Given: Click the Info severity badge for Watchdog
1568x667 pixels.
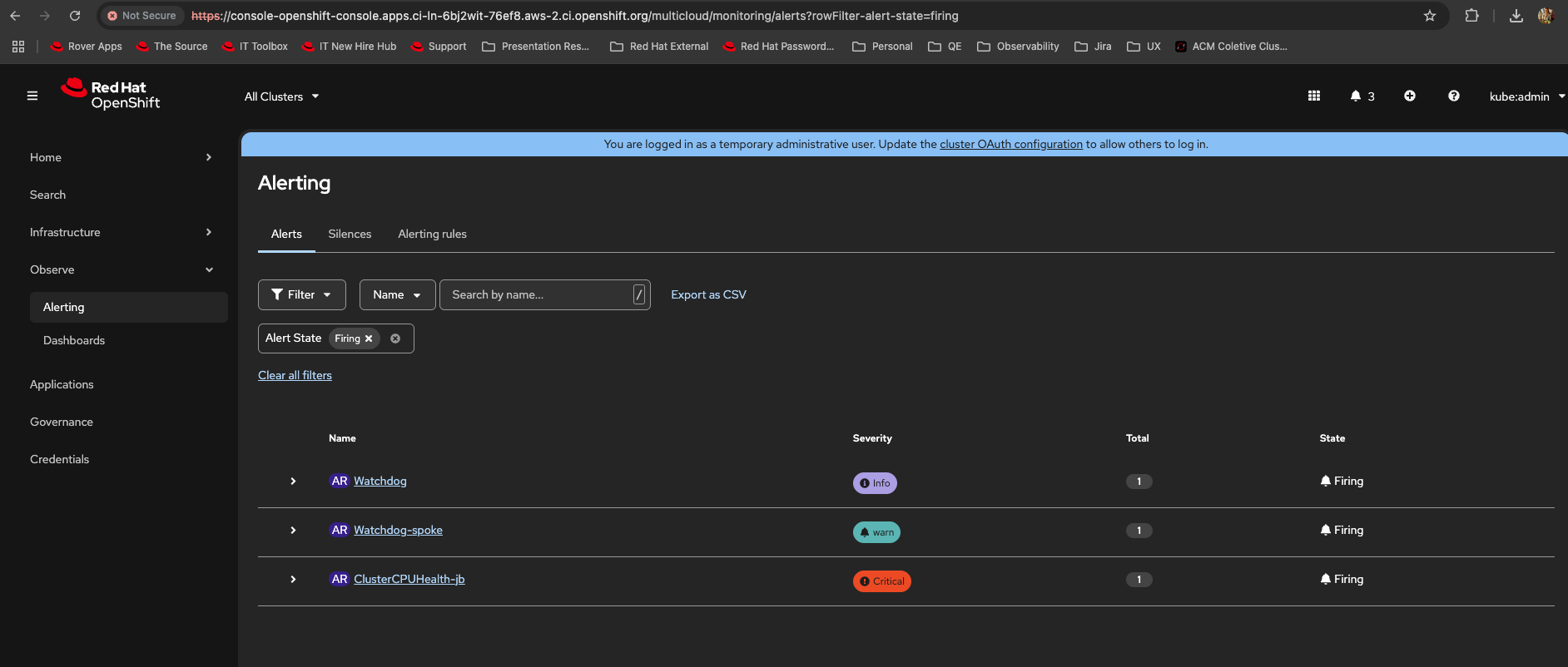Looking at the screenshot, I should coord(875,483).
